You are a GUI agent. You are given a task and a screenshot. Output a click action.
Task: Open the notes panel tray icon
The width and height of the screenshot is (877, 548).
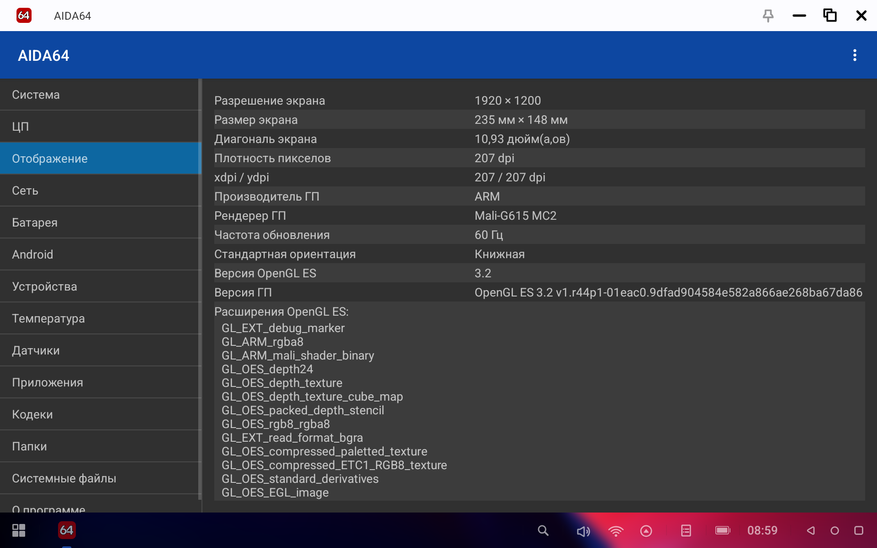click(686, 531)
